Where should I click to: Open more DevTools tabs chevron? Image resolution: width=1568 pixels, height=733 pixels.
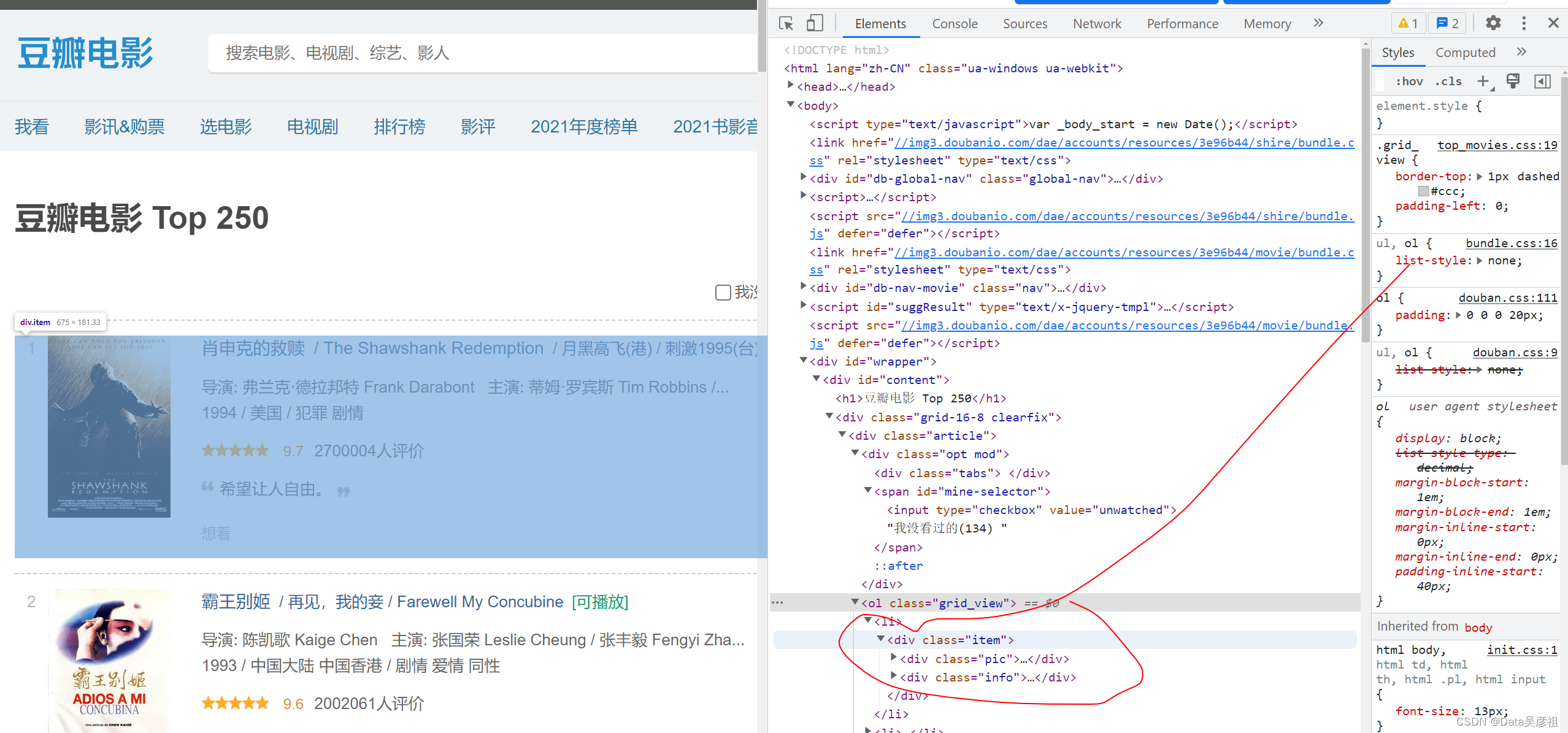pos(1318,23)
